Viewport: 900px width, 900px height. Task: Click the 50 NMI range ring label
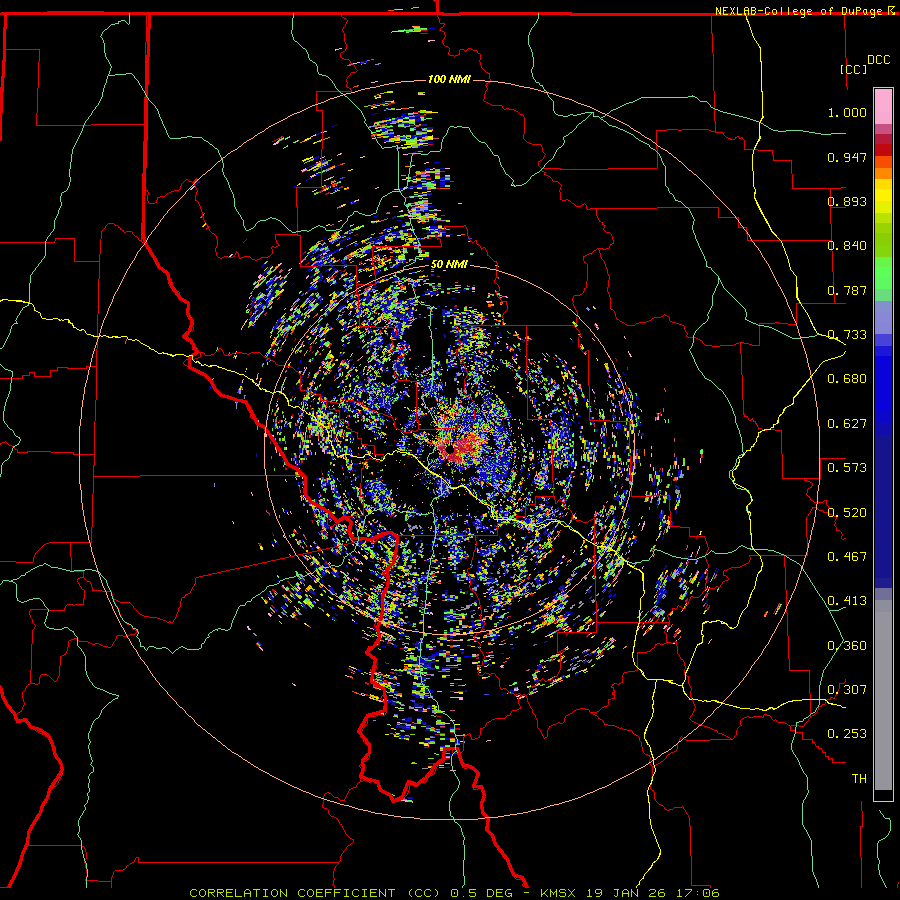click(449, 264)
